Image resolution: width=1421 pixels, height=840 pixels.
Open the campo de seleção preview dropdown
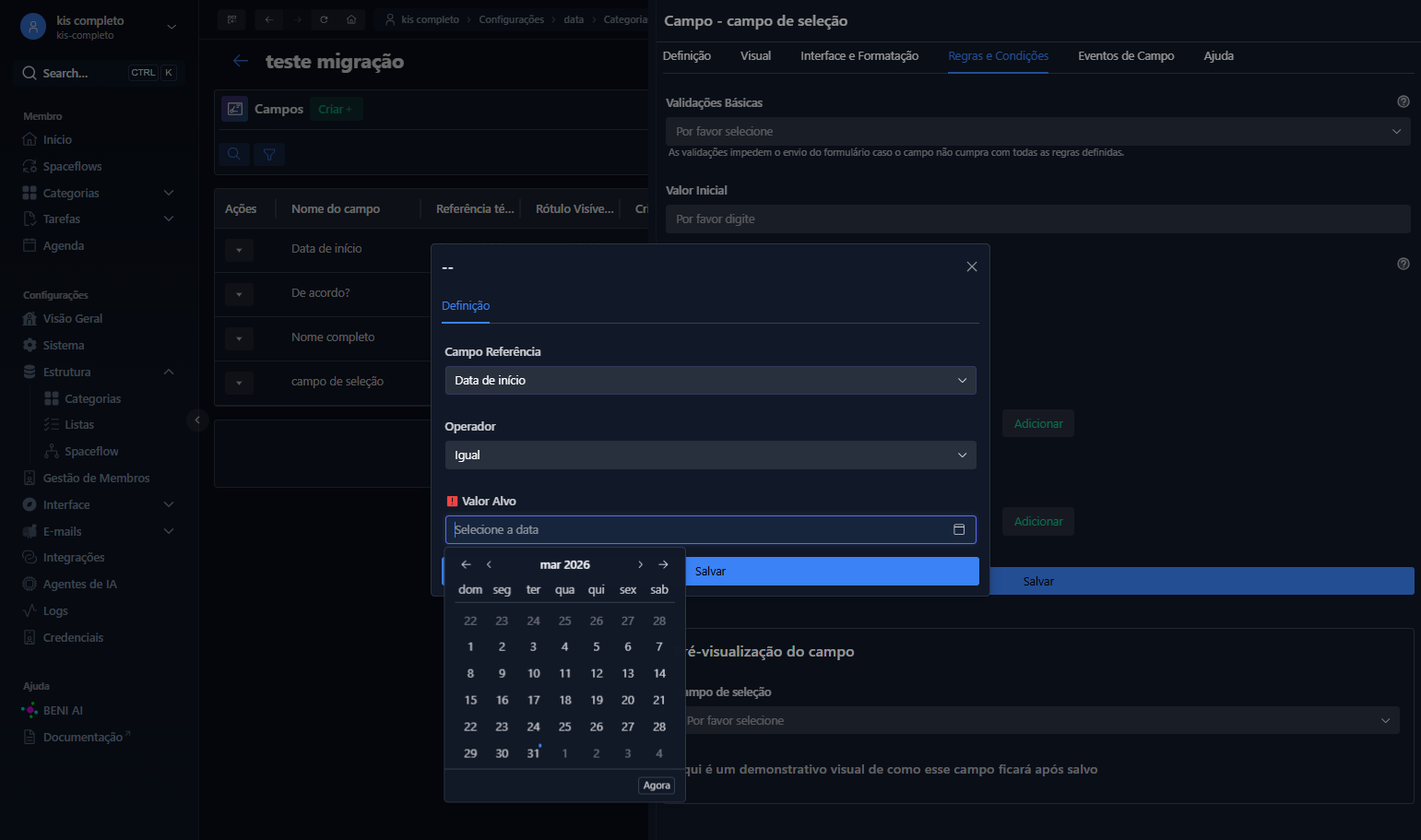click(x=1038, y=720)
